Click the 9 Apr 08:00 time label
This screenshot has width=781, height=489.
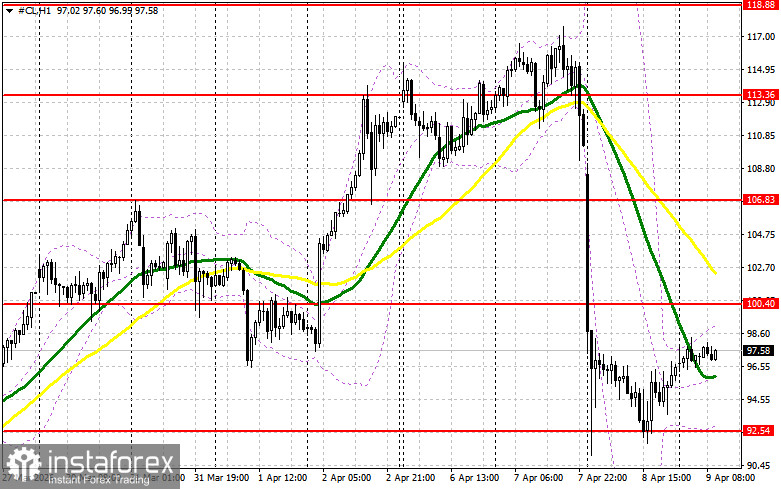(x=730, y=478)
